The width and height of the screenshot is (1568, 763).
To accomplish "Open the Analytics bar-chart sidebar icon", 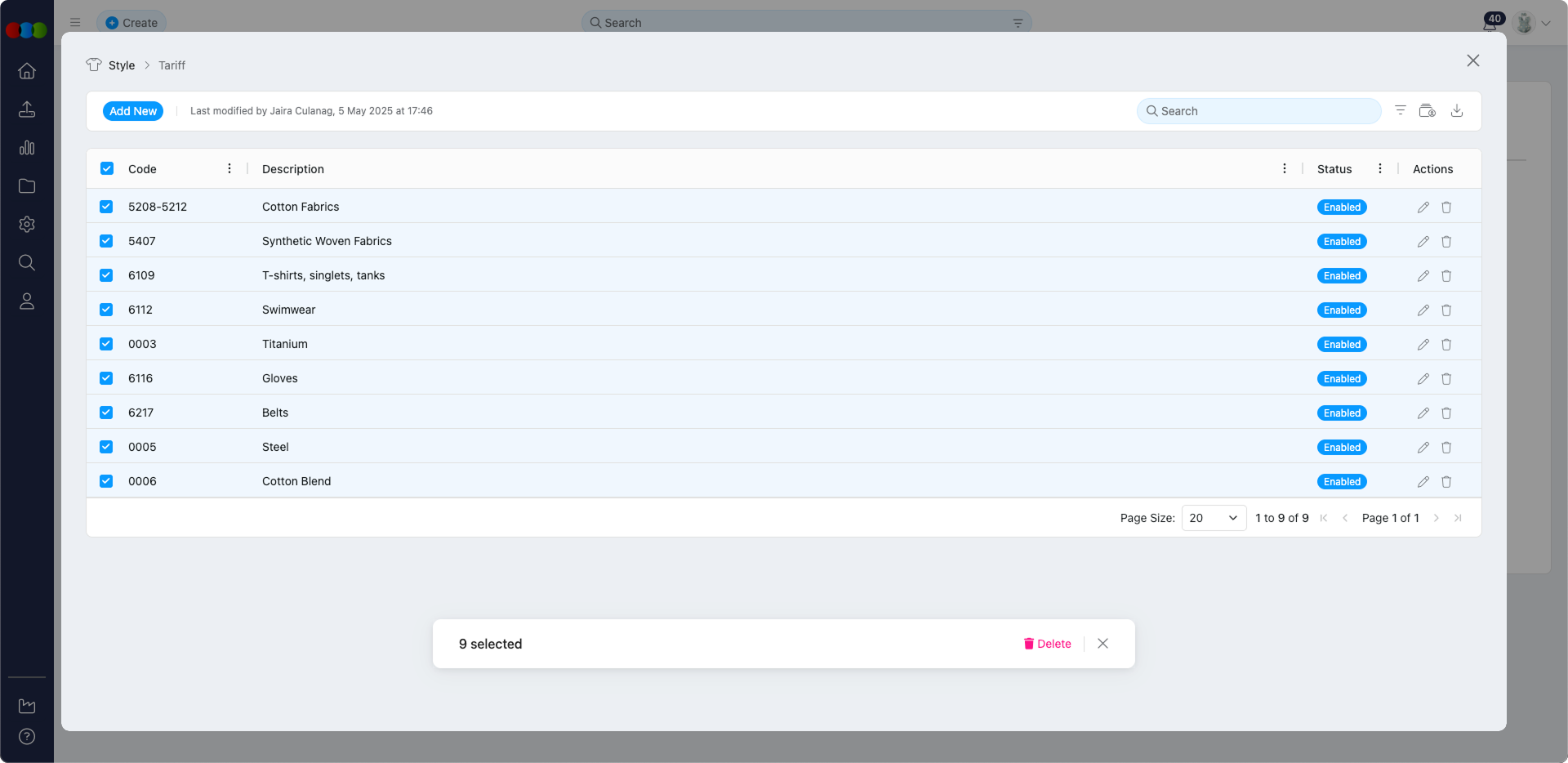I will coord(27,148).
